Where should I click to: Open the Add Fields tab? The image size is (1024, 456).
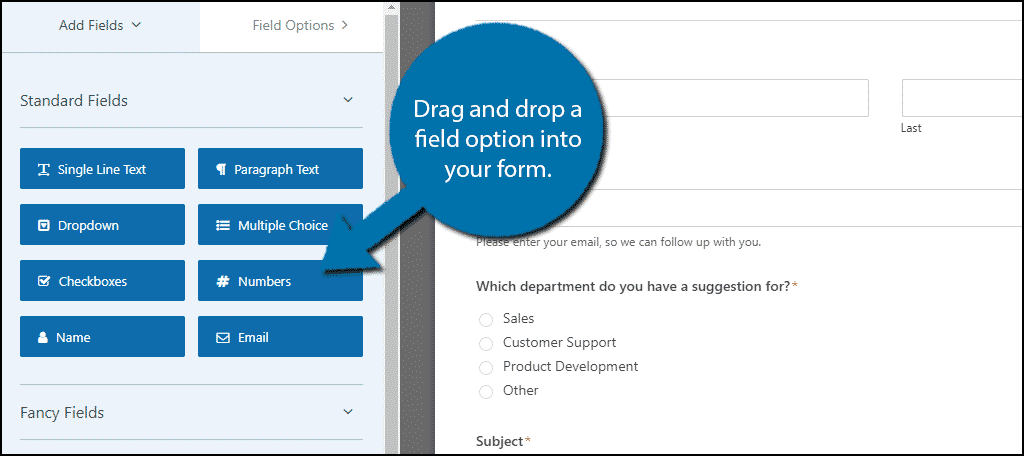(x=100, y=26)
